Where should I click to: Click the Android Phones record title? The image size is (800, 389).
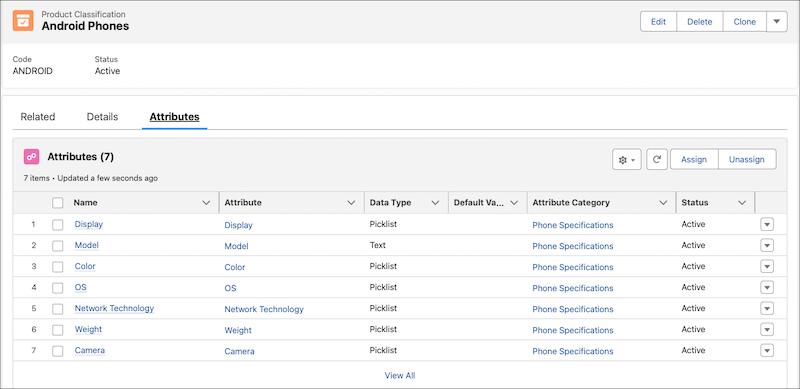pos(85,26)
